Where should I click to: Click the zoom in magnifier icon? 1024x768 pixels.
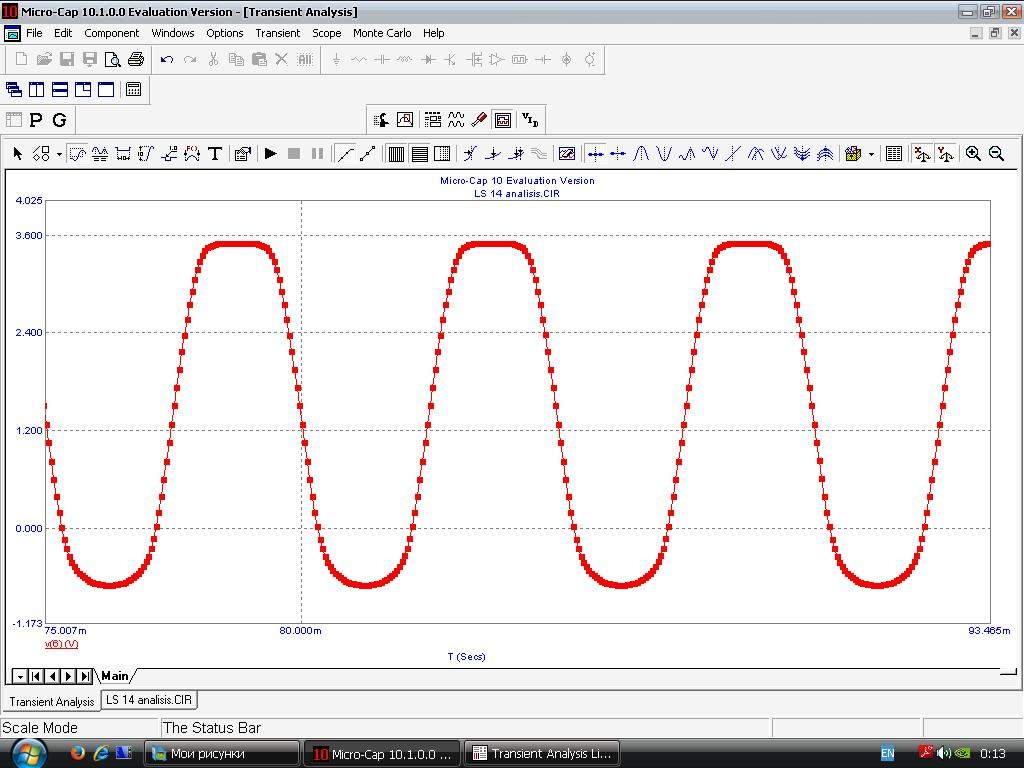pyautogui.click(x=973, y=154)
